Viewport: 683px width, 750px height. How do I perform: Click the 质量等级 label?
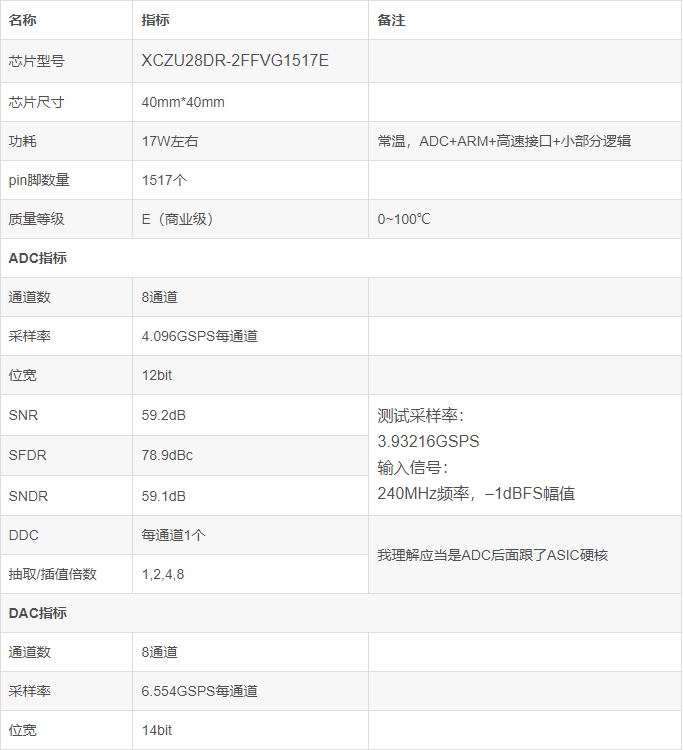pyautogui.click(x=36, y=219)
